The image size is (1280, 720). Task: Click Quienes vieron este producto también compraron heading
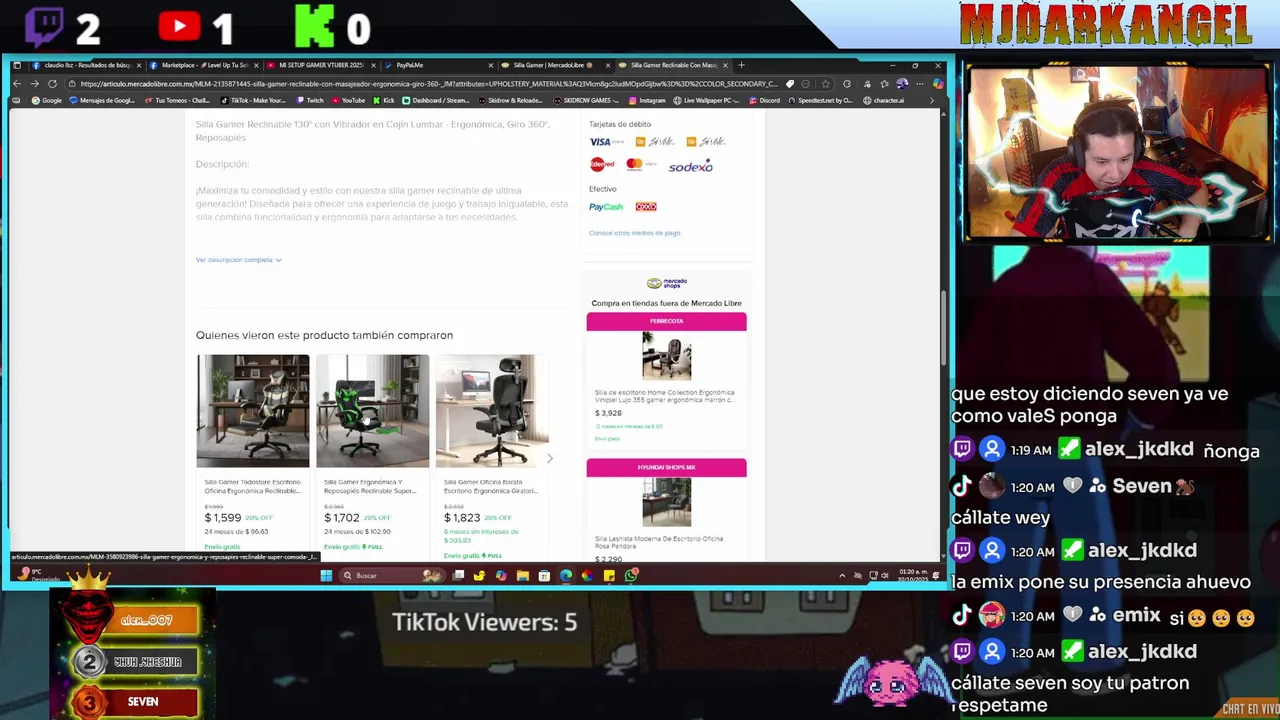[x=324, y=335]
